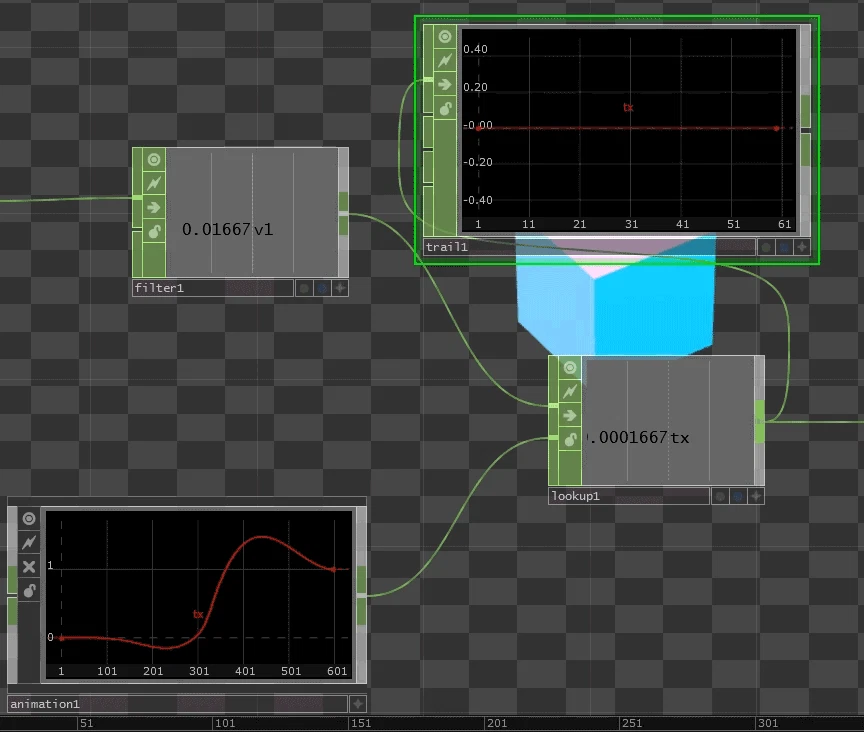Jump to frame 151 on the timeline

361,723
